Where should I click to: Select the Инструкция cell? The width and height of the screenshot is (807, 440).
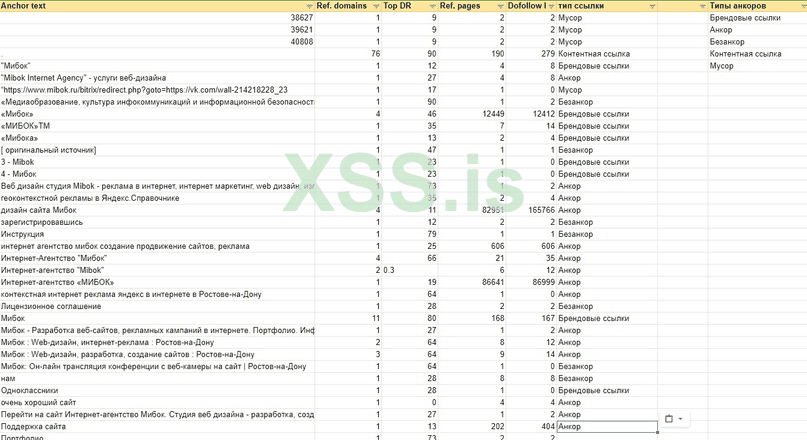[157, 234]
